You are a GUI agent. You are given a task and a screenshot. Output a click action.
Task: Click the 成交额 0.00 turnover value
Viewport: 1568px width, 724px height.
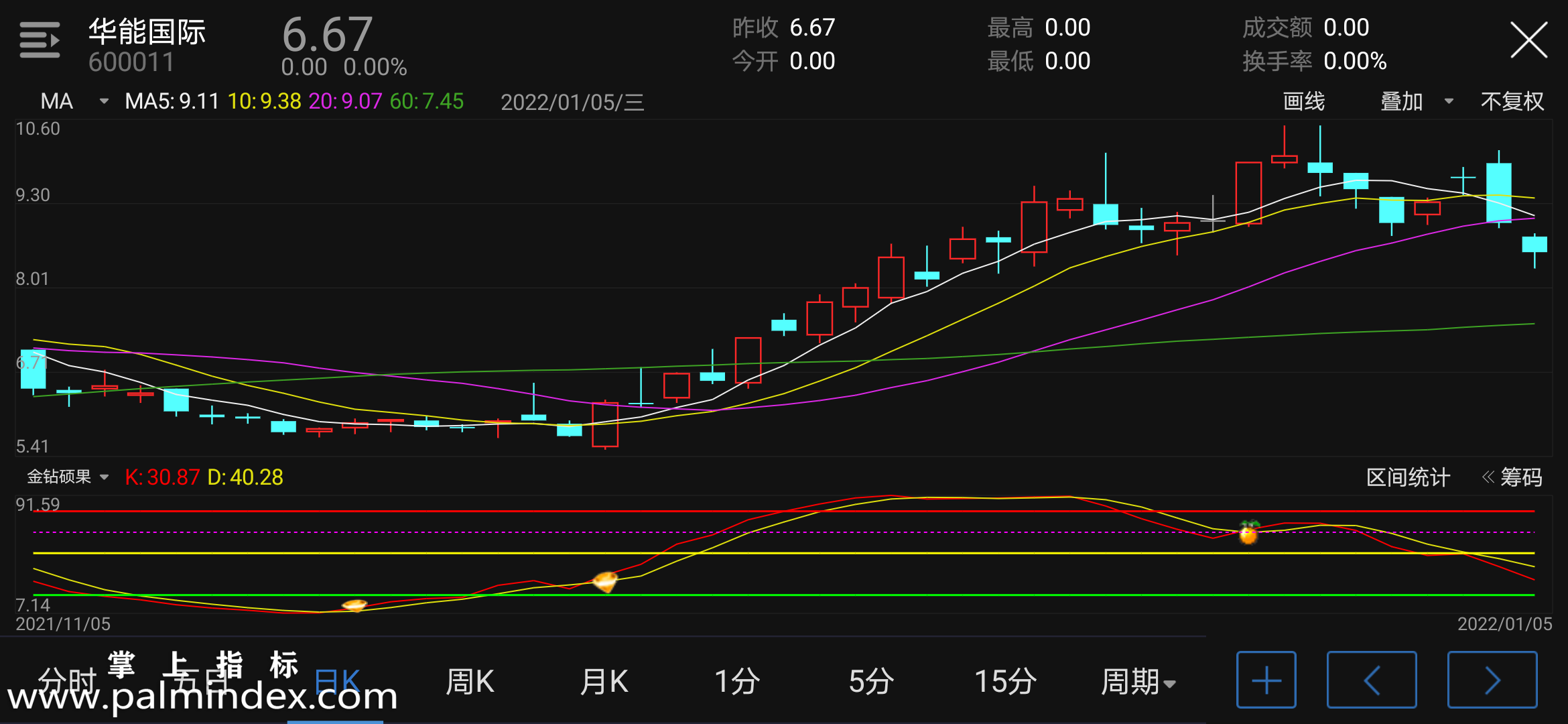pos(1306,27)
